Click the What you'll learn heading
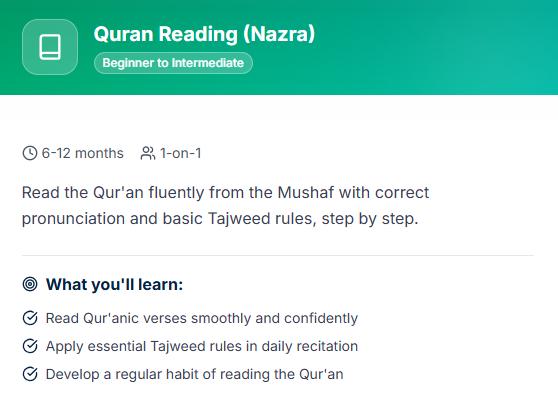Viewport: 558px width, 401px height. point(114,284)
